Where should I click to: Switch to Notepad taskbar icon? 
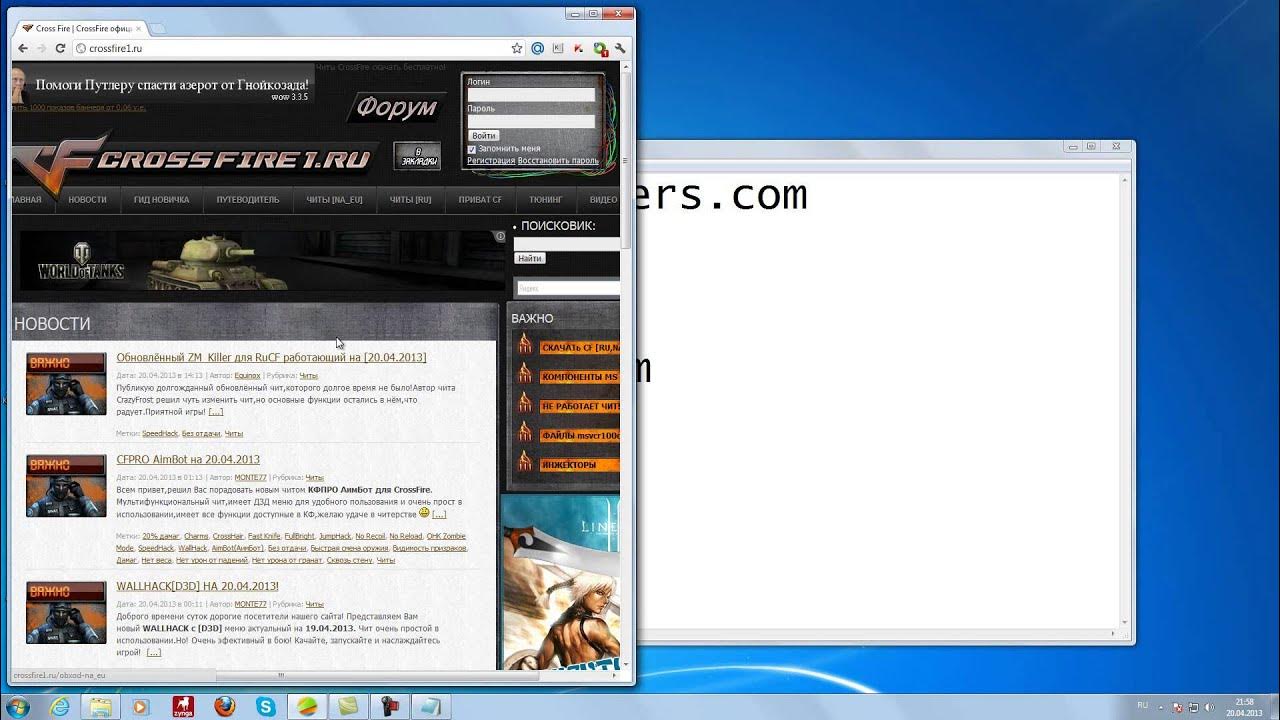(x=432, y=707)
